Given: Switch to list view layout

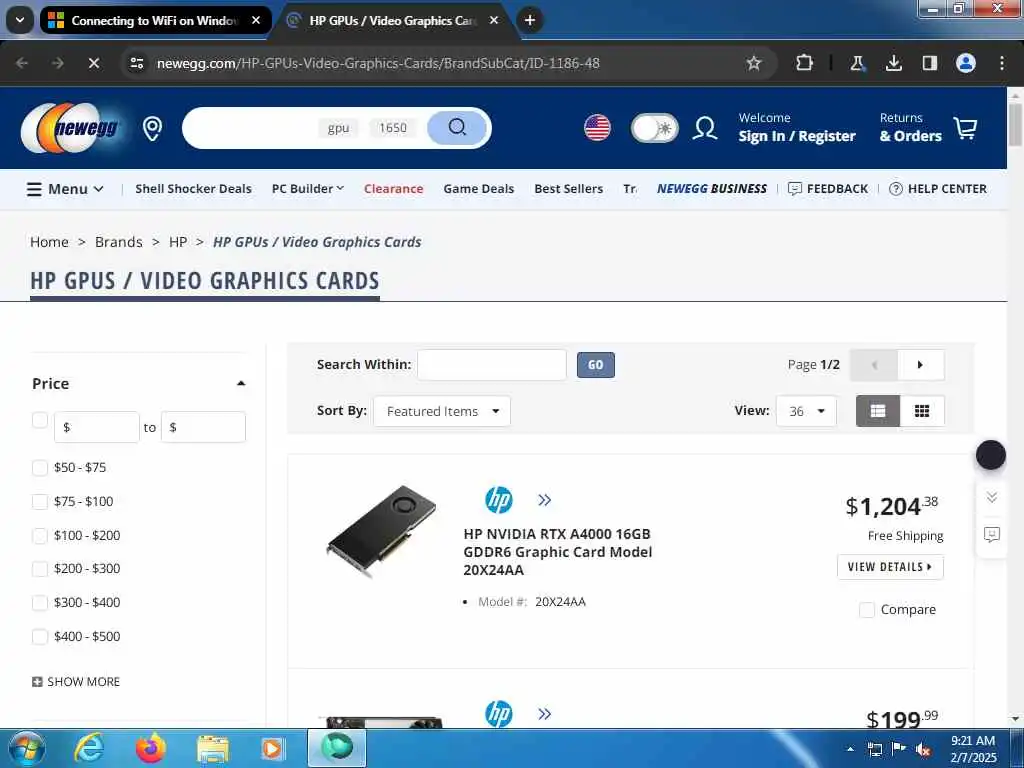Looking at the screenshot, I should [x=878, y=411].
